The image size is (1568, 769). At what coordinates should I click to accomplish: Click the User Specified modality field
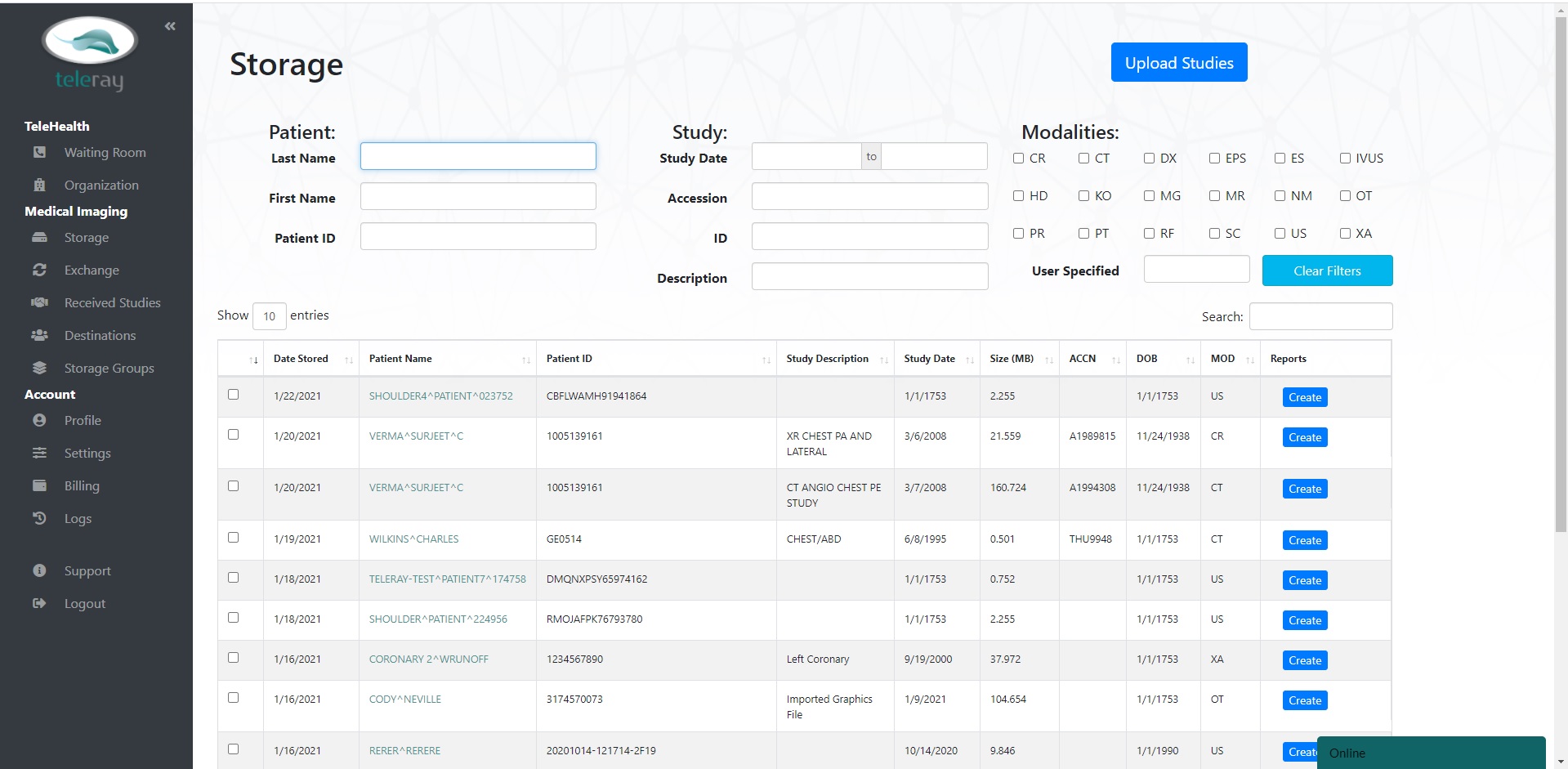click(x=1196, y=269)
